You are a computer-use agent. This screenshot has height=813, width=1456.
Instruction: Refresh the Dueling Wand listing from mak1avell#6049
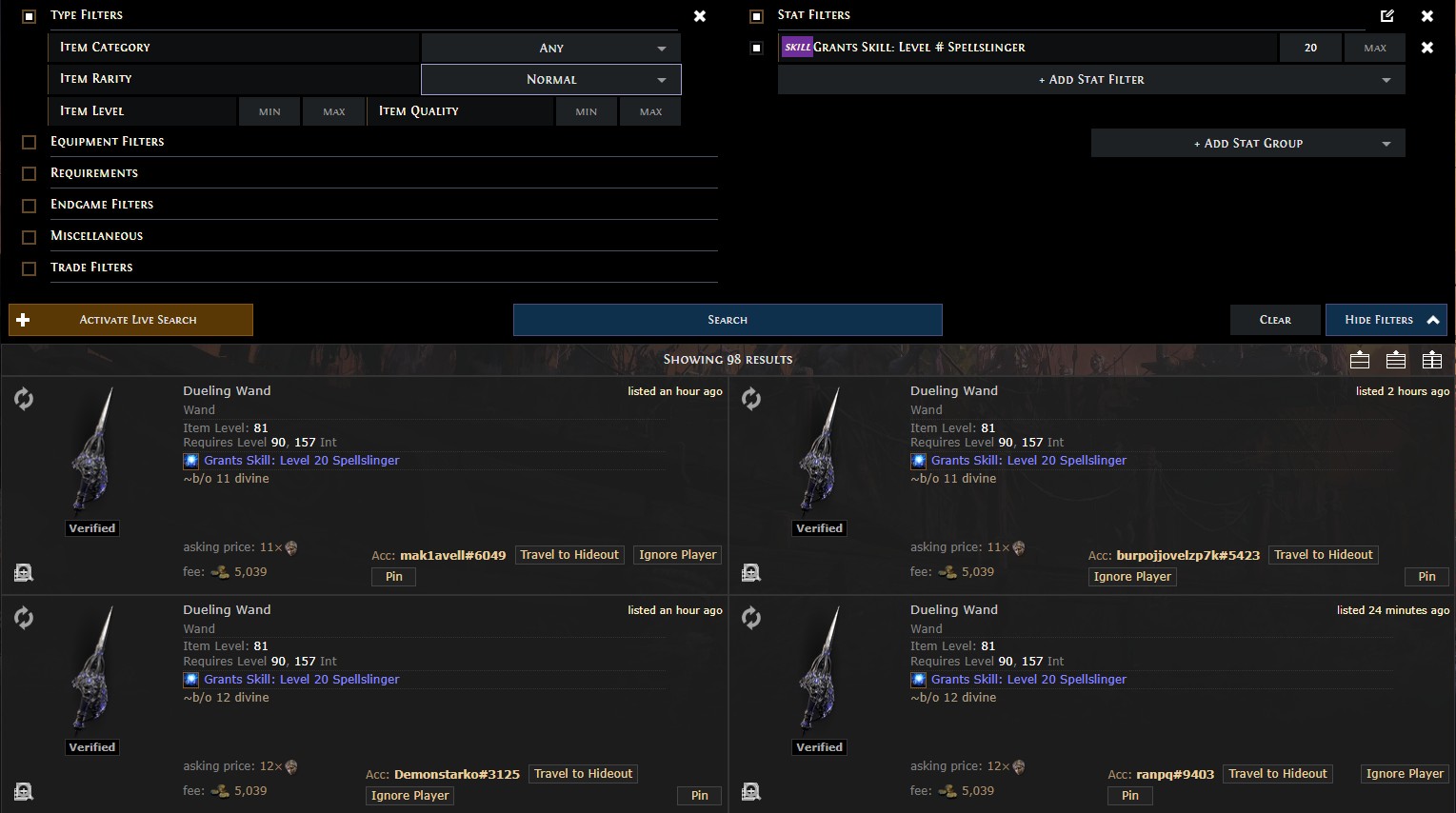tap(24, 399)
